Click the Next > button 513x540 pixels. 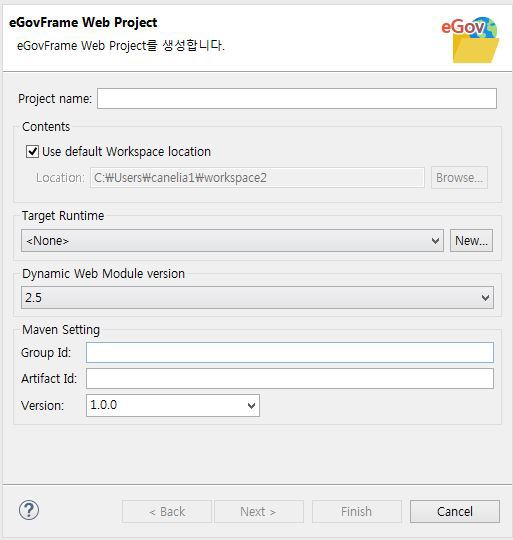(x=259, y=511)
